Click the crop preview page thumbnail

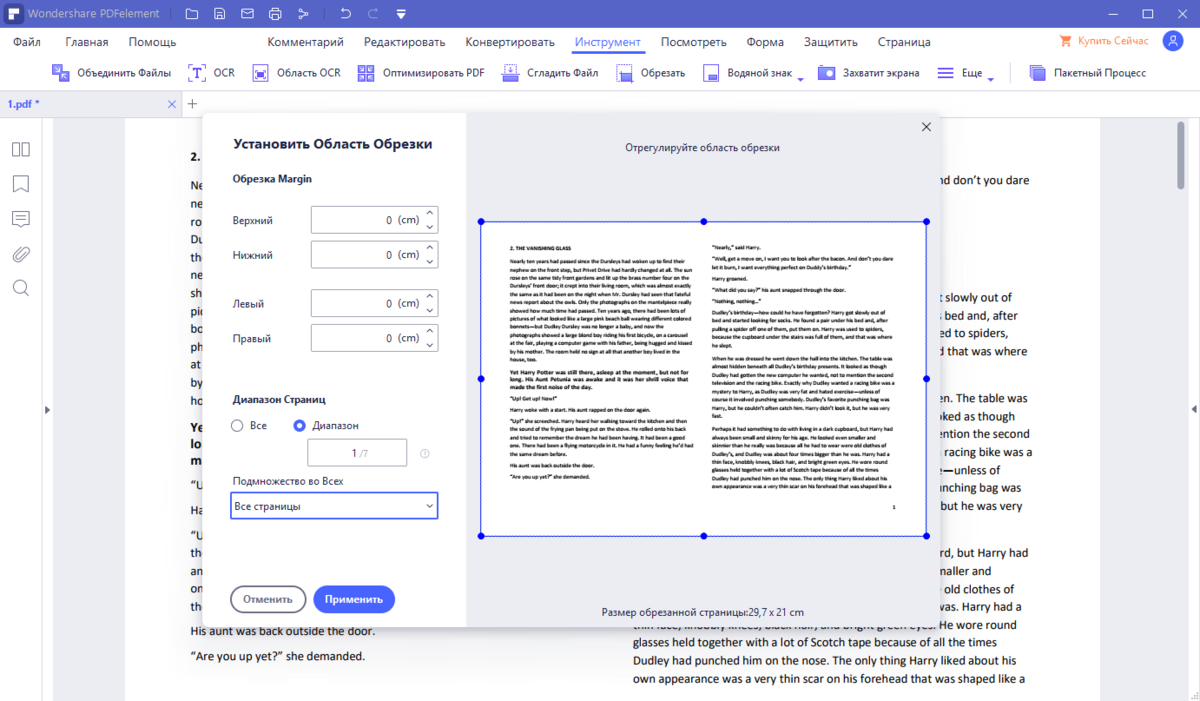click(x=704, y=378)
